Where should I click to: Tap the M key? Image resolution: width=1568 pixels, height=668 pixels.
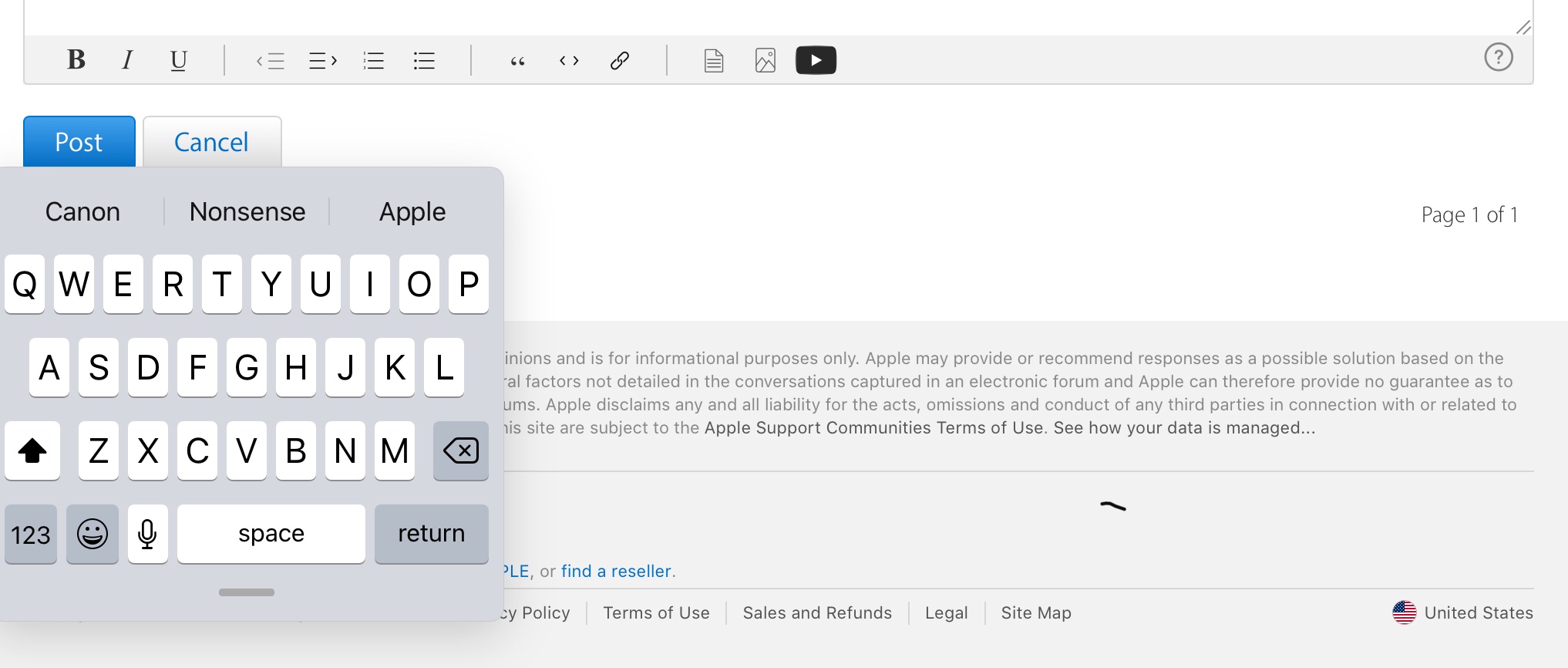click(x=395, y=450)
